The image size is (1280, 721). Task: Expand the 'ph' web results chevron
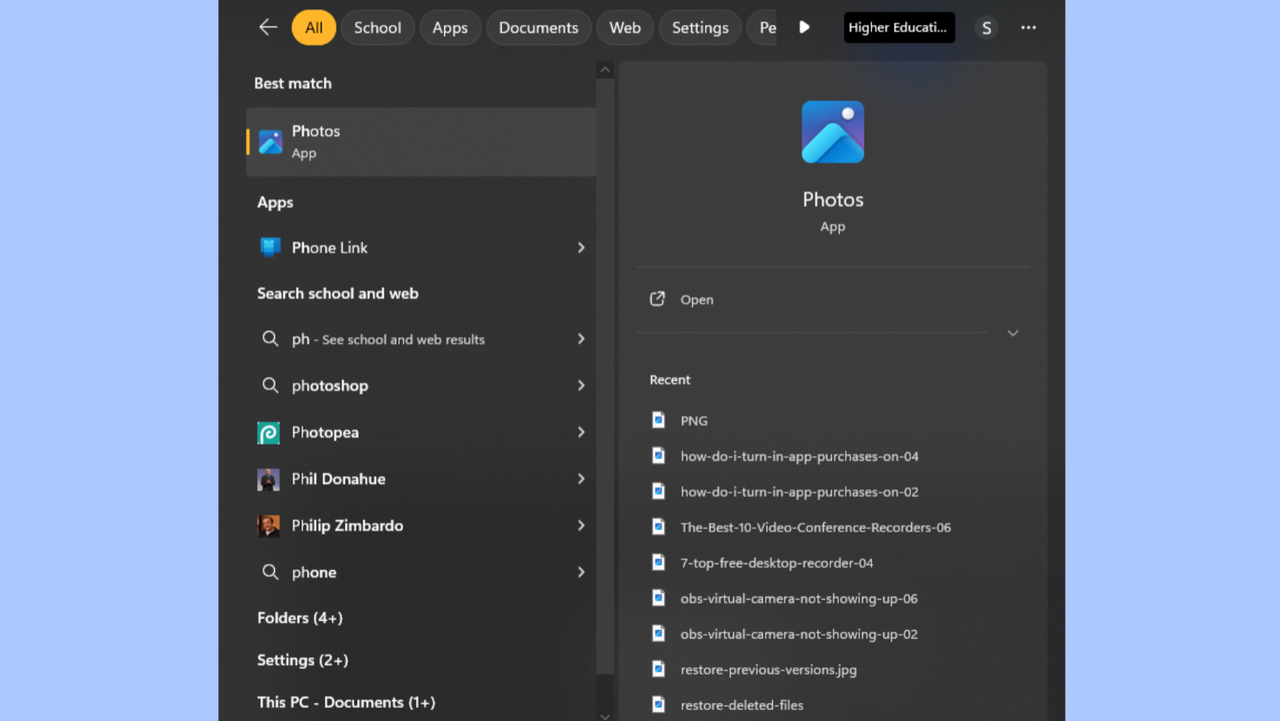[x=581, y=339]
